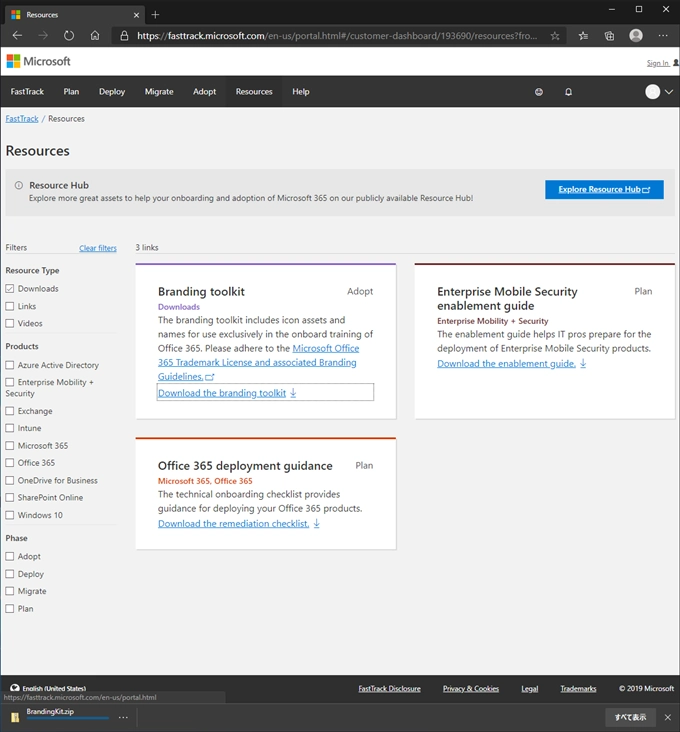Check the Adopt phase filter
The height and width of the screenshot is (732, 680).
10,556
